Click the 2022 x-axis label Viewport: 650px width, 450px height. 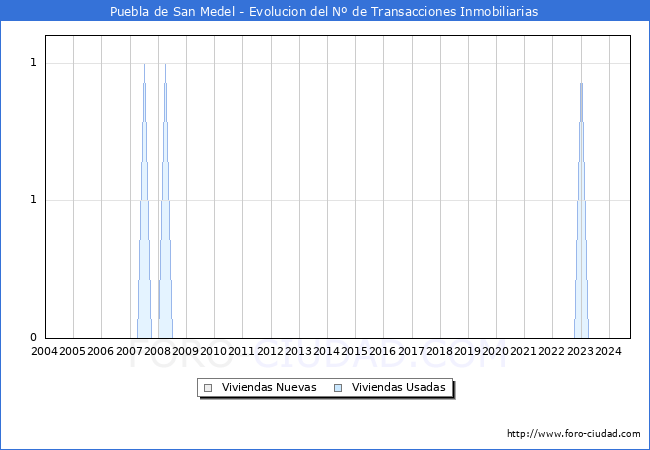552,351
